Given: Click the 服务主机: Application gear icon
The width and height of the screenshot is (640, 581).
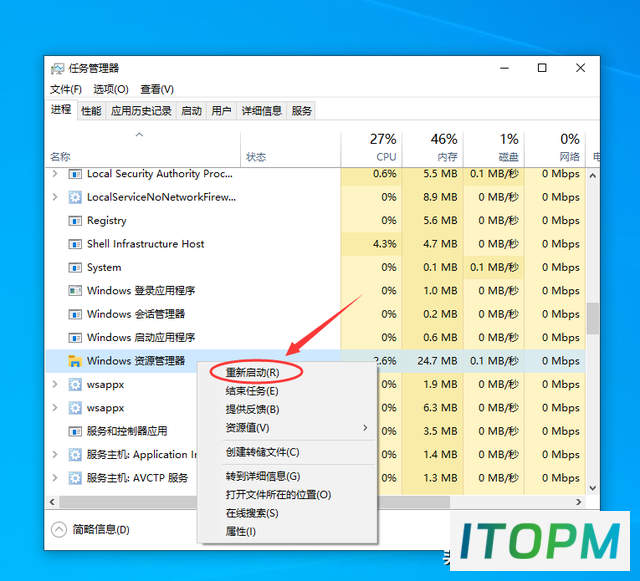Looking at the screenshot, I should [75, 454].
